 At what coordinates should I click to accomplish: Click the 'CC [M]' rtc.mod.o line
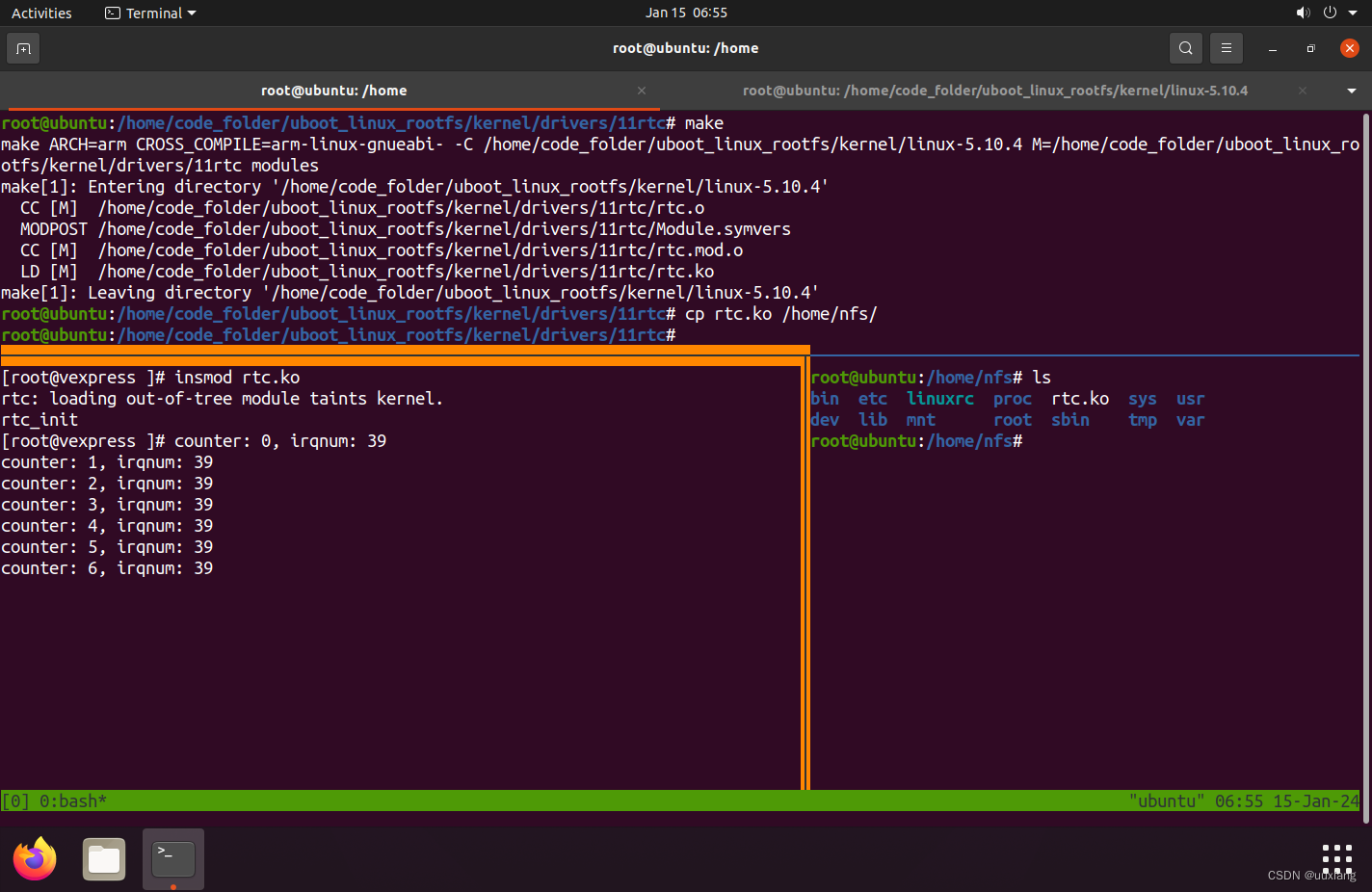tap(382, 250)
